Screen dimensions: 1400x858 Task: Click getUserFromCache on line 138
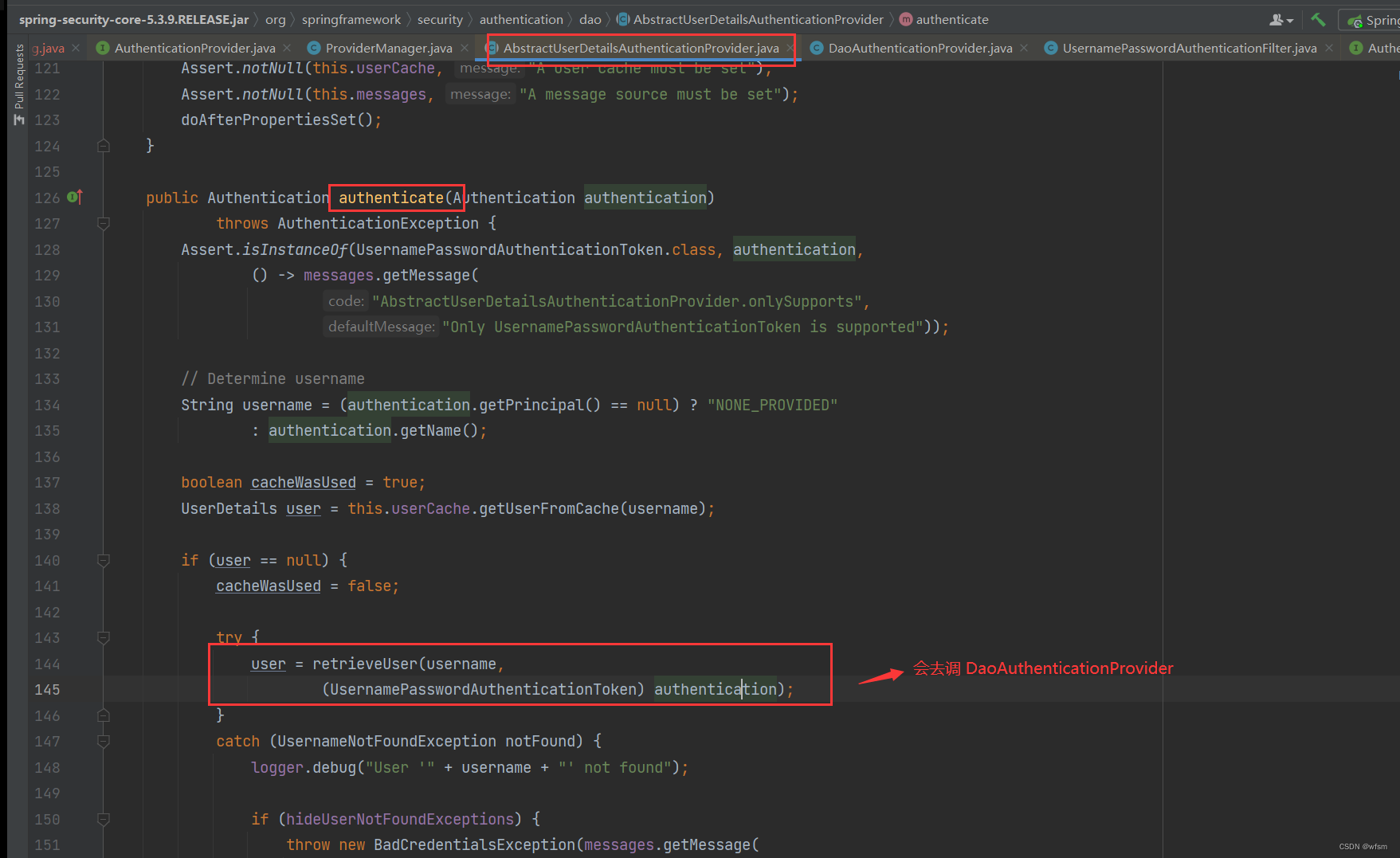[549, 508]
